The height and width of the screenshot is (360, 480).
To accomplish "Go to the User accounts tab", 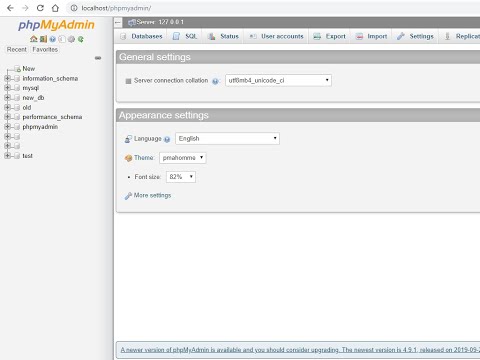I will coord(277,36).
